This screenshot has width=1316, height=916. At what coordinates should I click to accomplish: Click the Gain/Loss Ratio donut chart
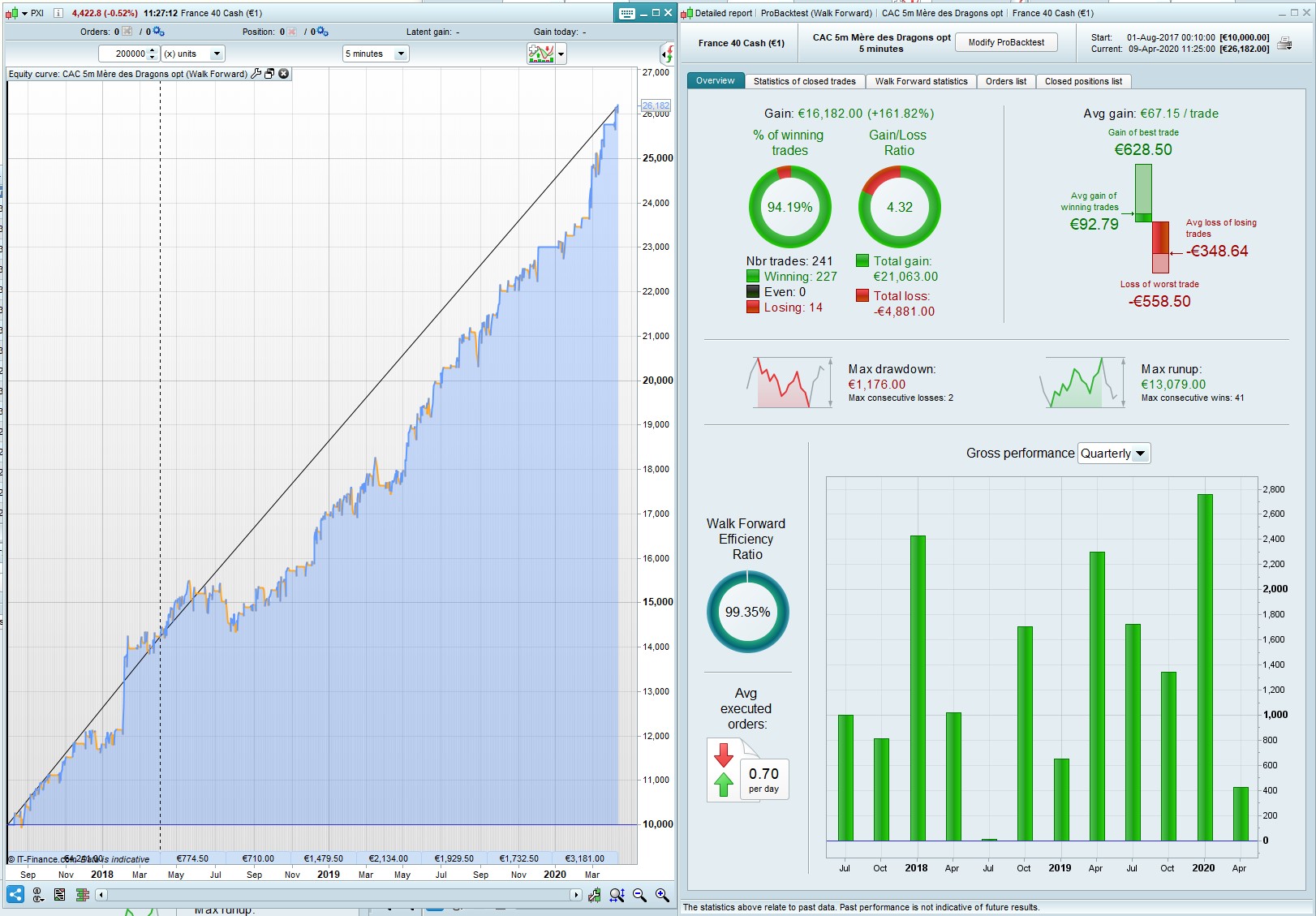coord(900,207)
